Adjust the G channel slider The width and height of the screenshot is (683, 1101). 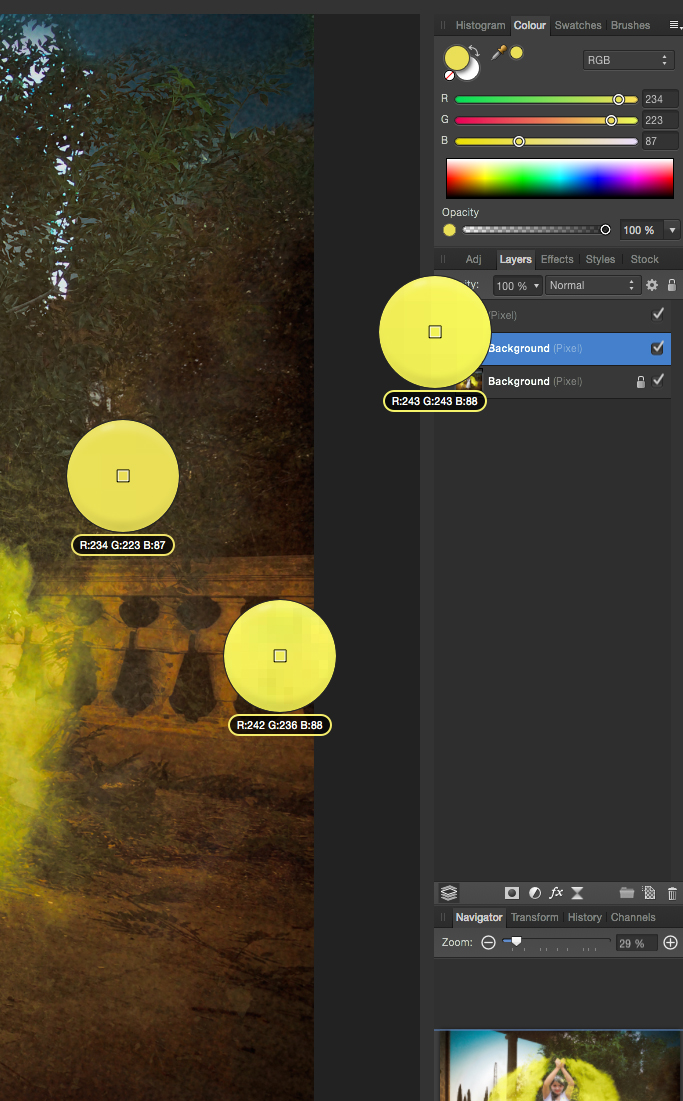pyautogui.click(x=546, y=121)
